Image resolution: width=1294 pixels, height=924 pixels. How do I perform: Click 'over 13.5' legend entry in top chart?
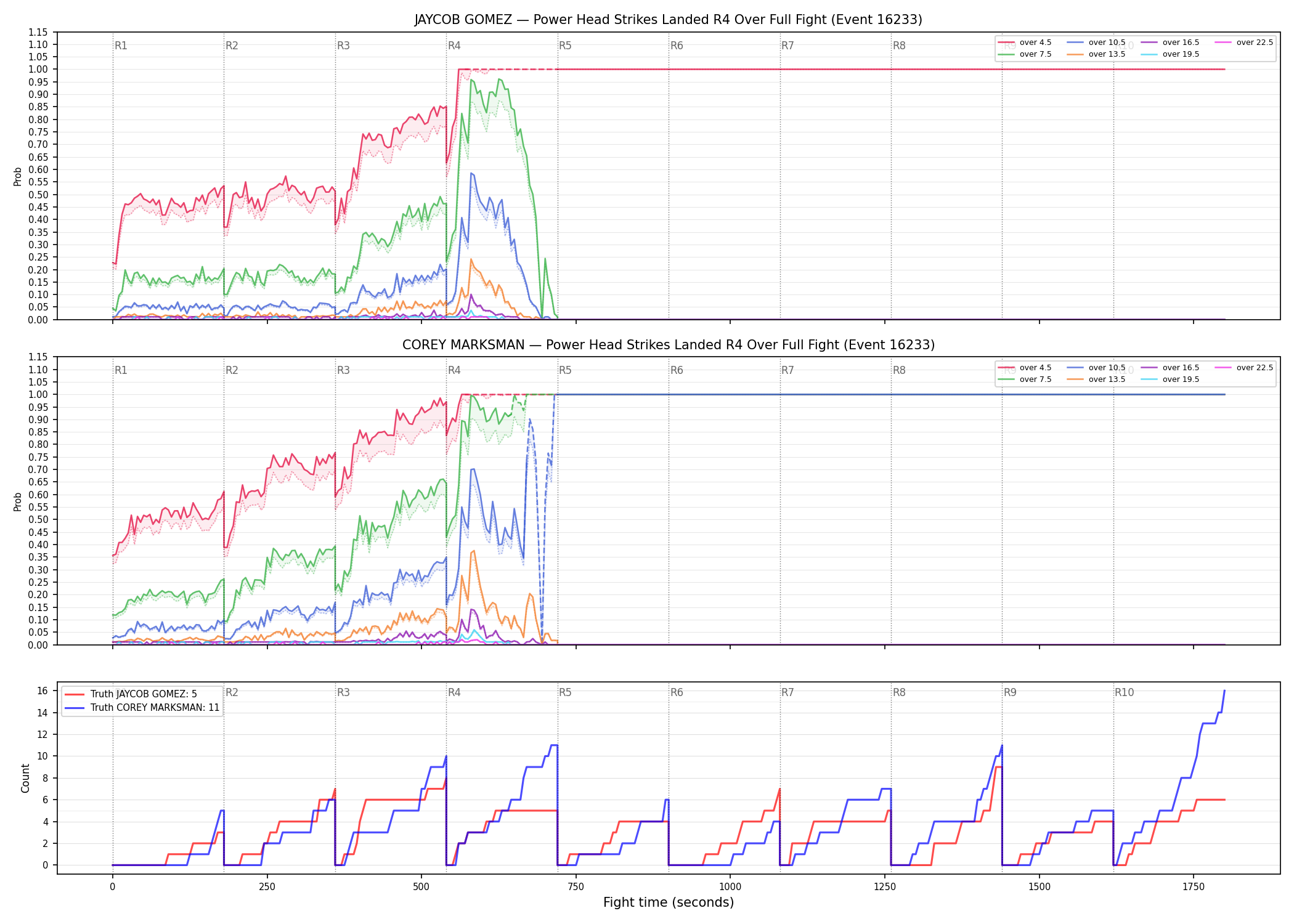coord(1096,54)
